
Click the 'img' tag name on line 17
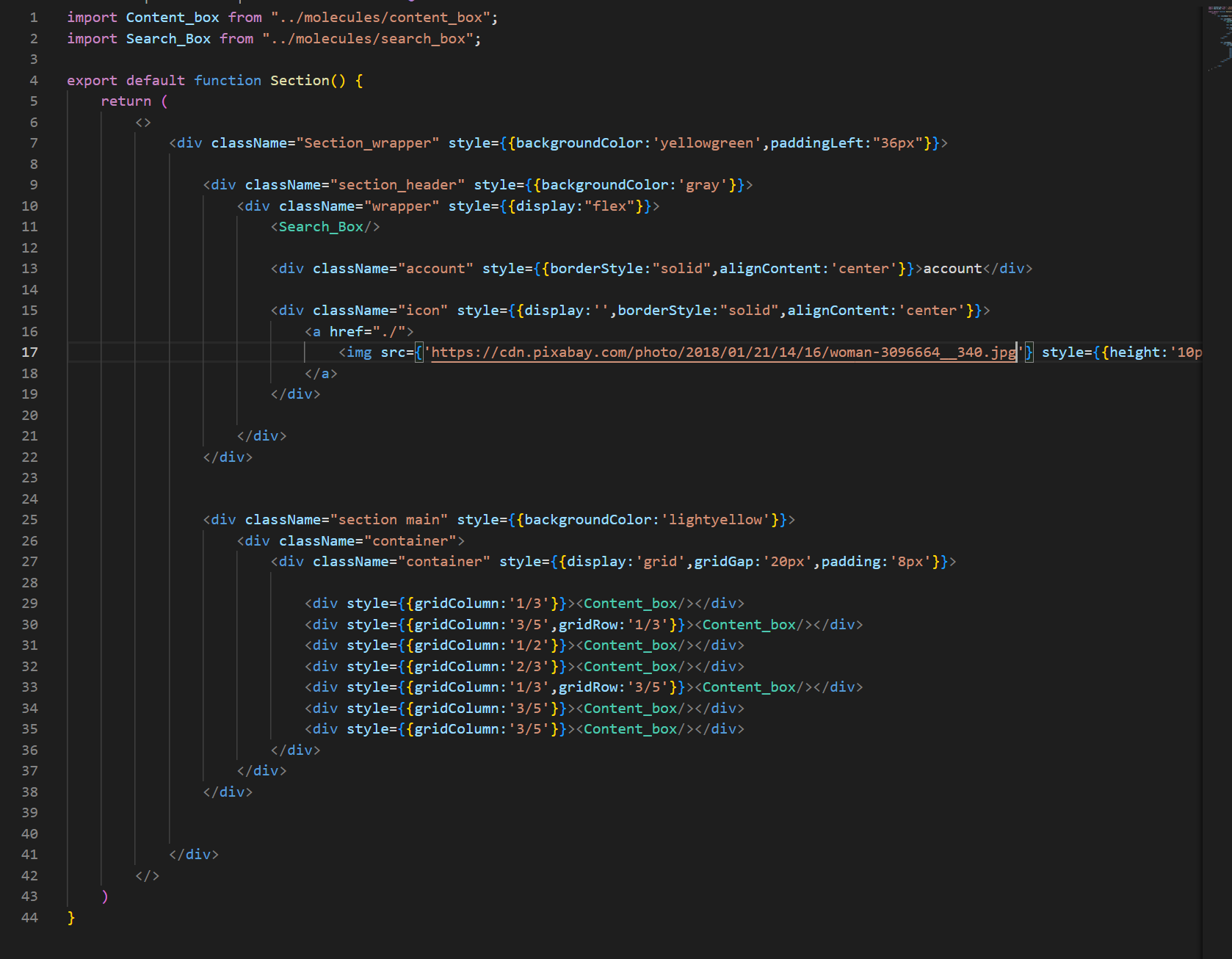359,352
